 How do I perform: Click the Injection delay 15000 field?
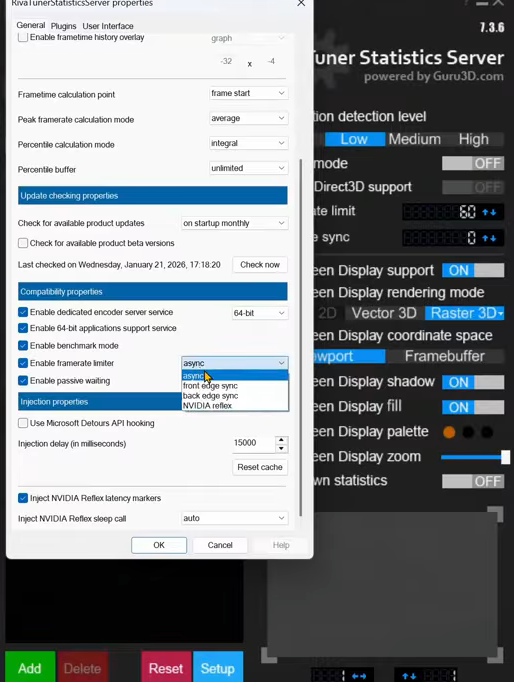254,443
